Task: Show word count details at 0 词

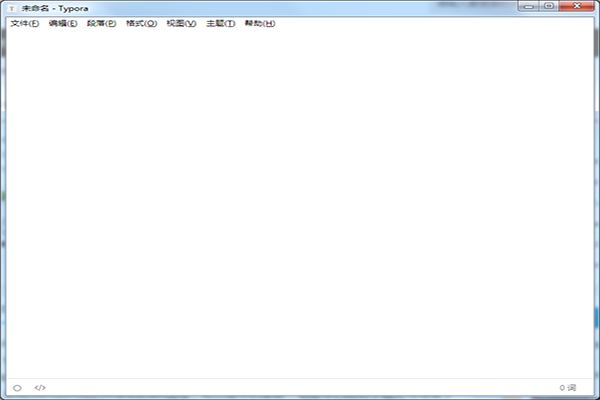Action: pos(567,387)
